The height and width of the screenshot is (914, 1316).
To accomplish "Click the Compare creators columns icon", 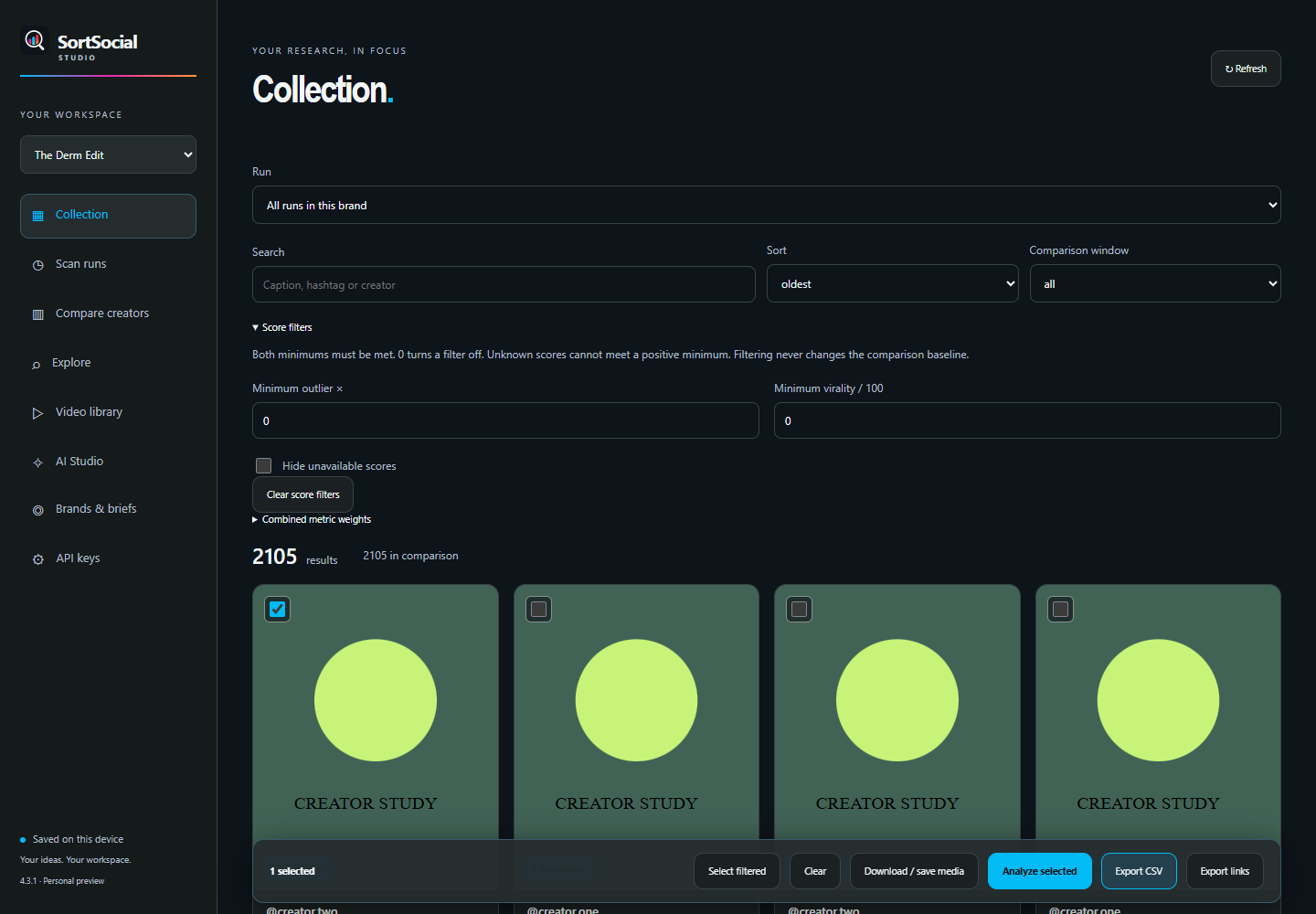I will click(37, 314).
